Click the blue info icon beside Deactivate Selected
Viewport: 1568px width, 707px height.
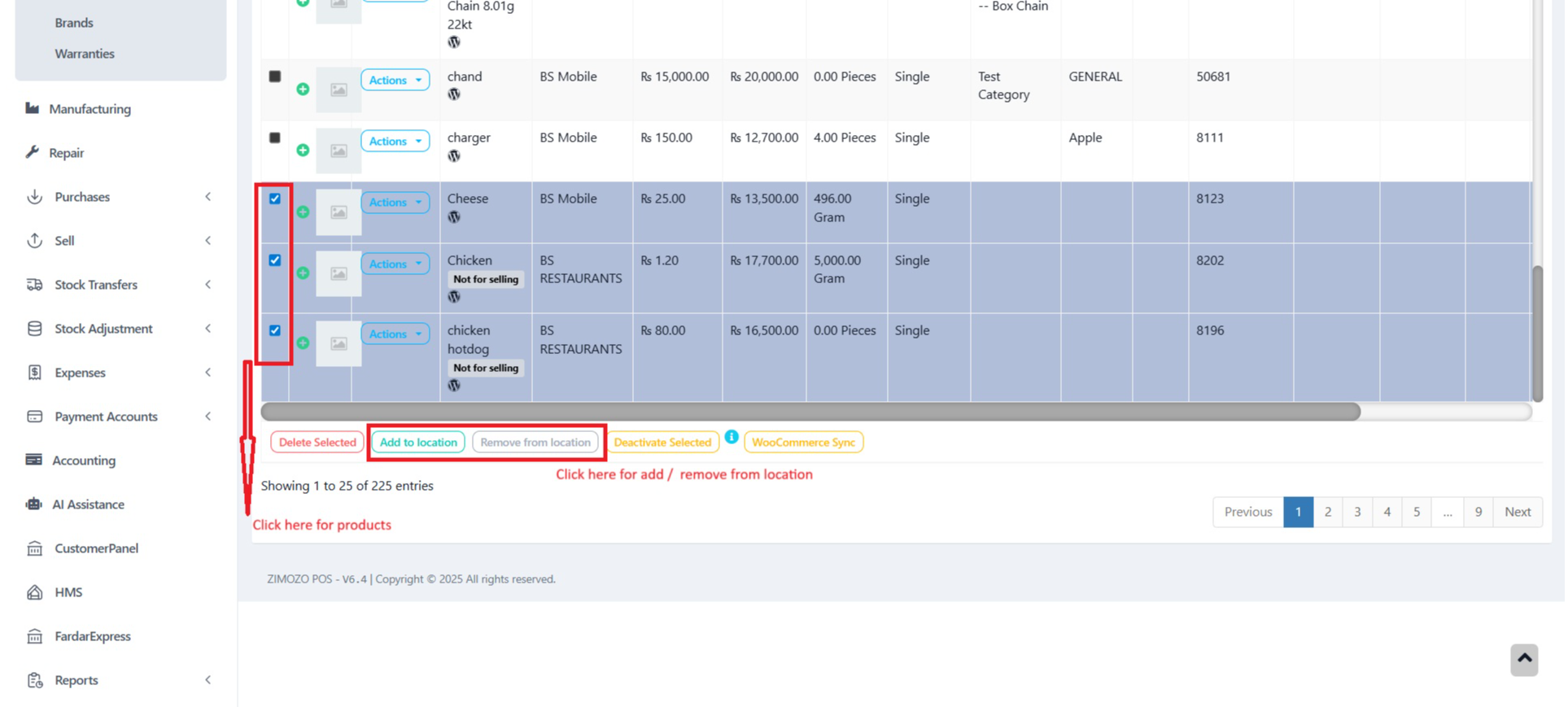732,437
